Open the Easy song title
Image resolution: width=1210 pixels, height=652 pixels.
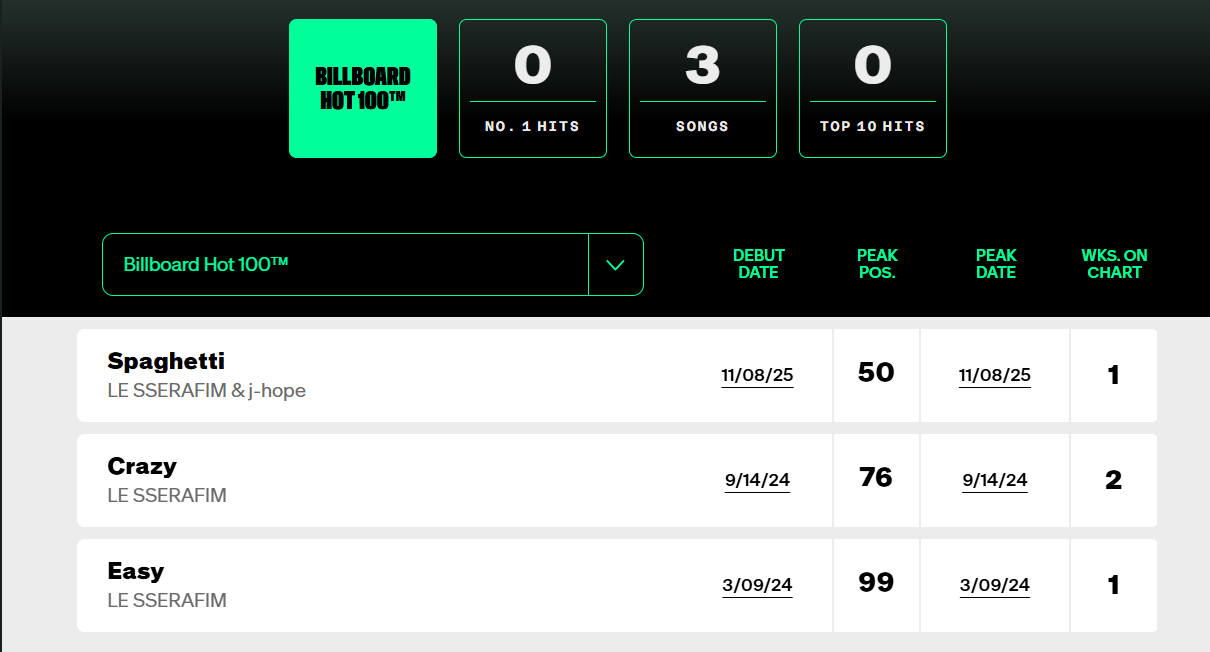(136, 571)
